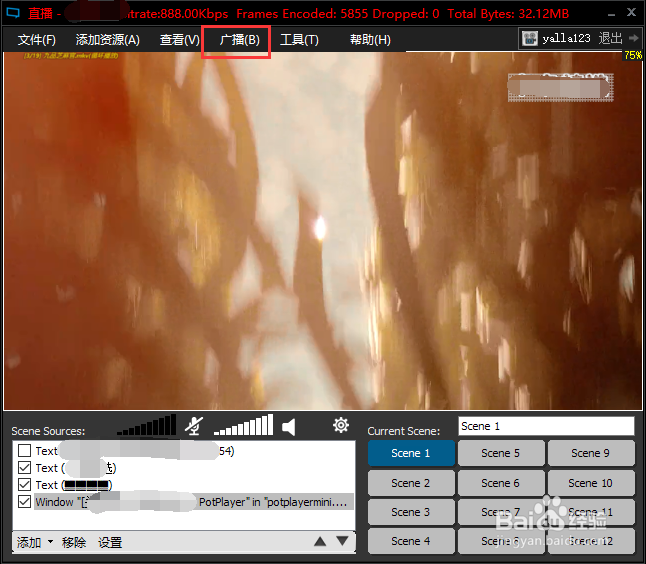
Task: Open the 查看(V) menu
Action: [x=180, y=40]
